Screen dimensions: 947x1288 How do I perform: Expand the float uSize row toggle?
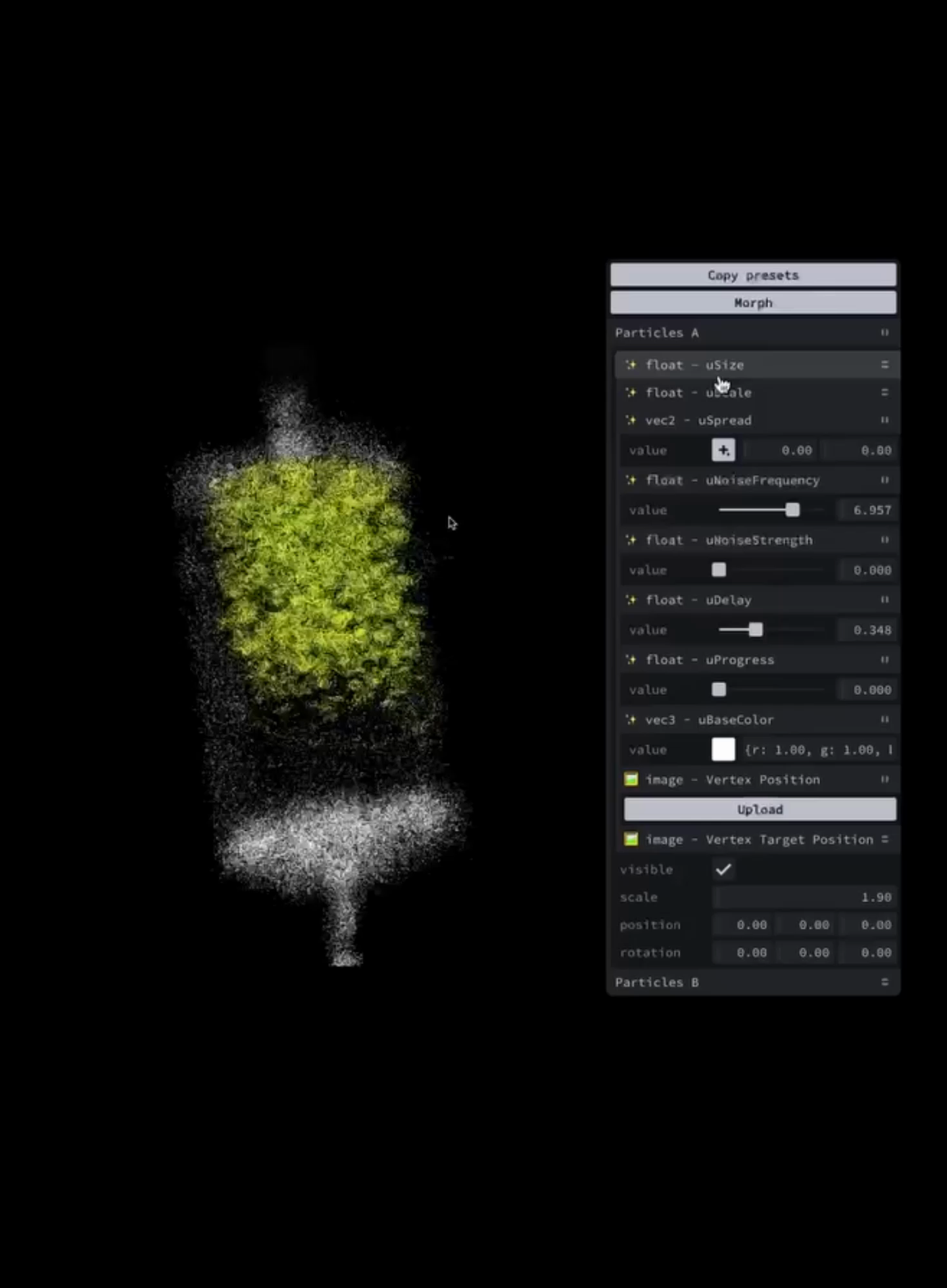click(885, 364)
